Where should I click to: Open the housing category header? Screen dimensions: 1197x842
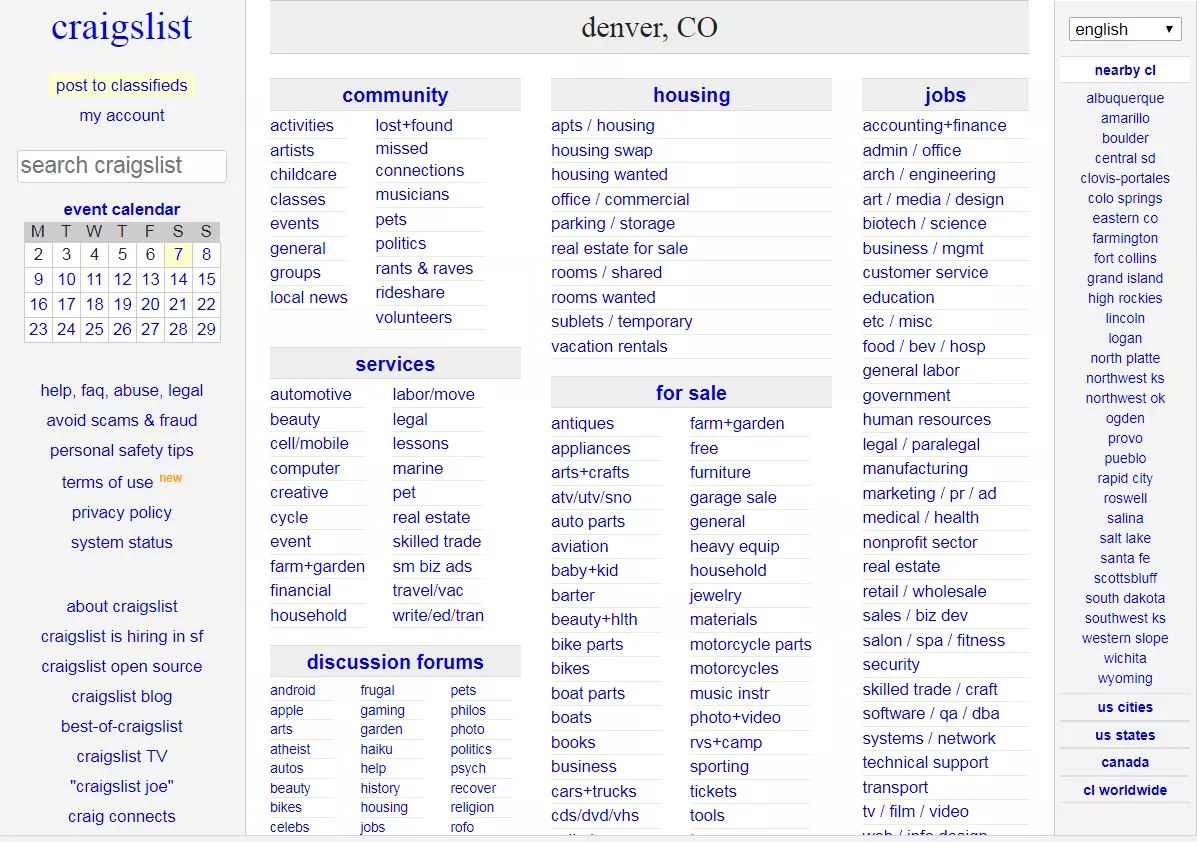691,95
